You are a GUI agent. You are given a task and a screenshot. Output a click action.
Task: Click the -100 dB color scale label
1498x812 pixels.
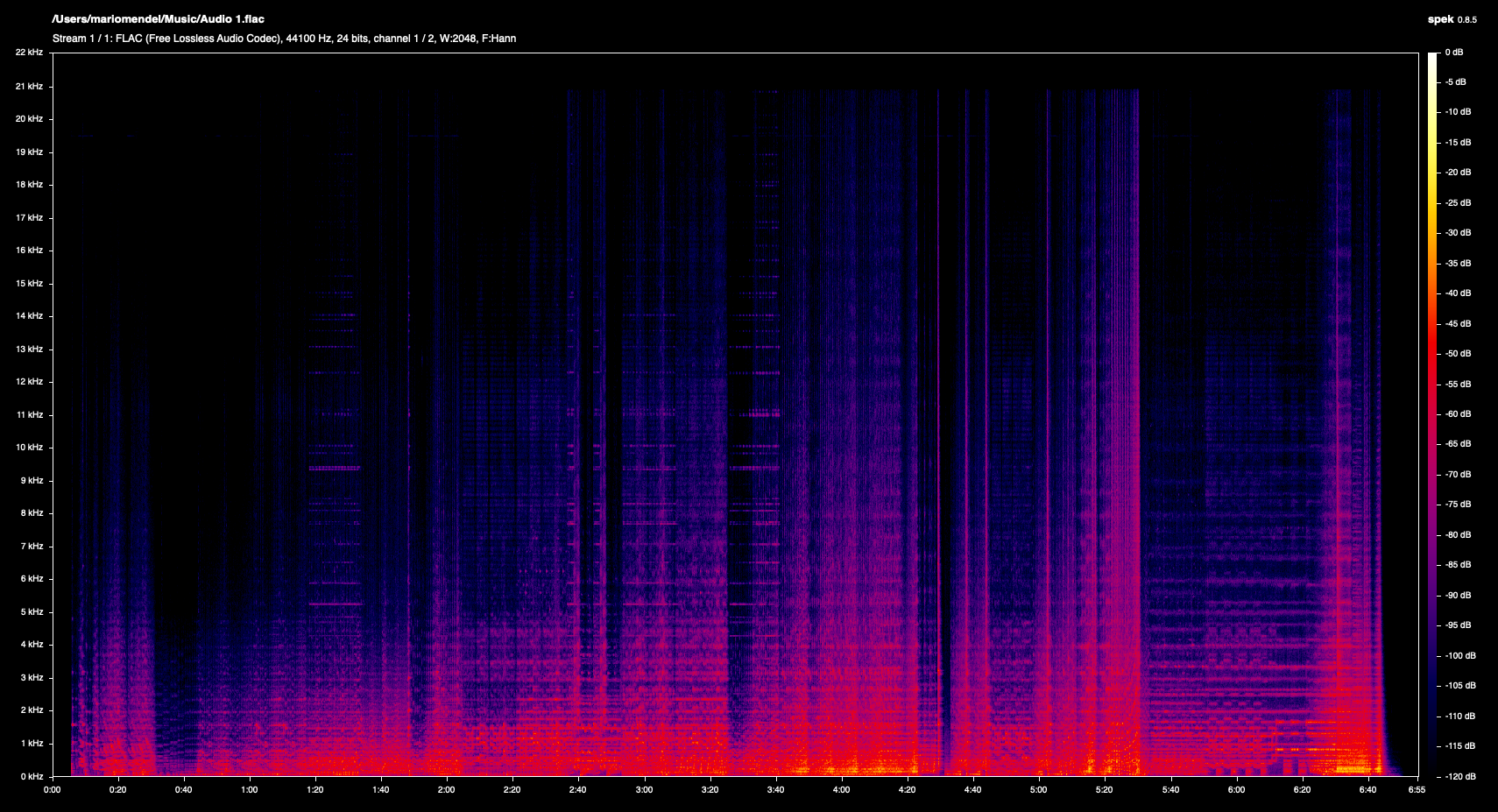pos(1460,656)
